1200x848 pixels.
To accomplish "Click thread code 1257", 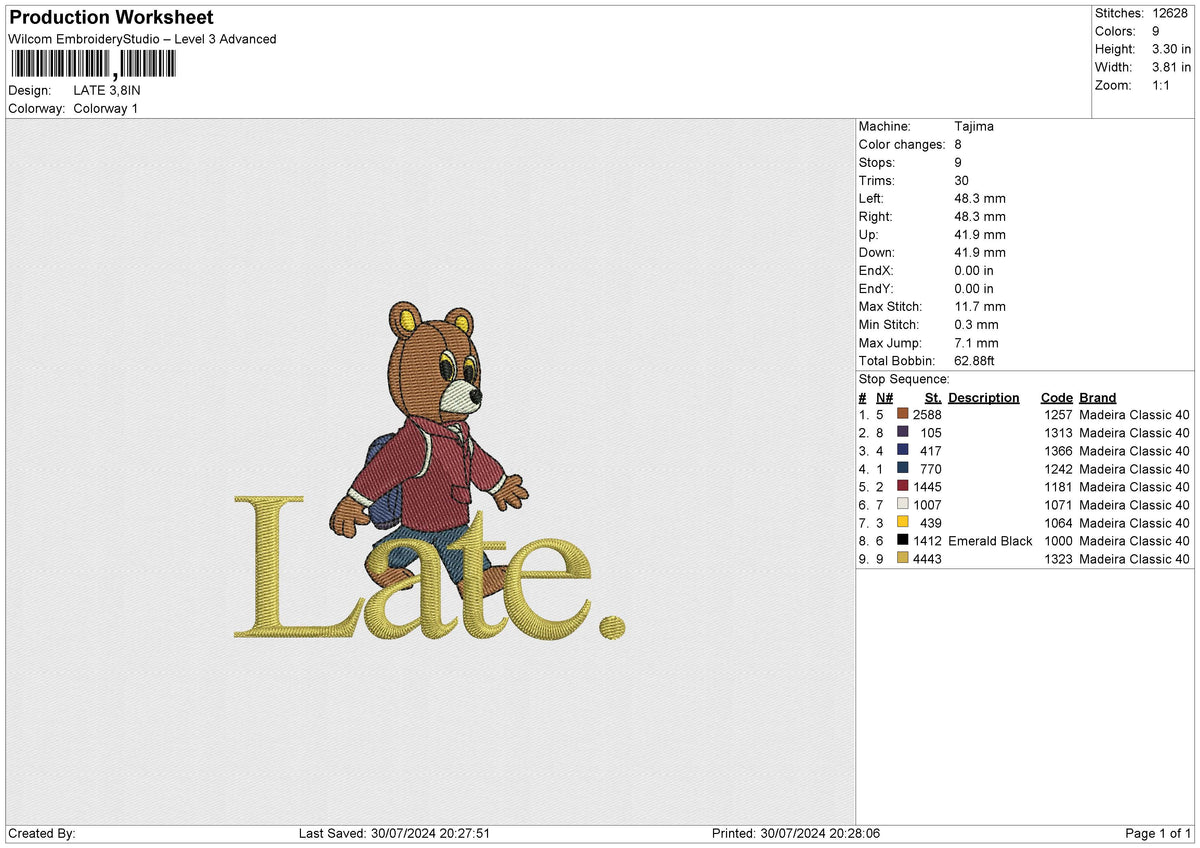I will point(1057,415).
